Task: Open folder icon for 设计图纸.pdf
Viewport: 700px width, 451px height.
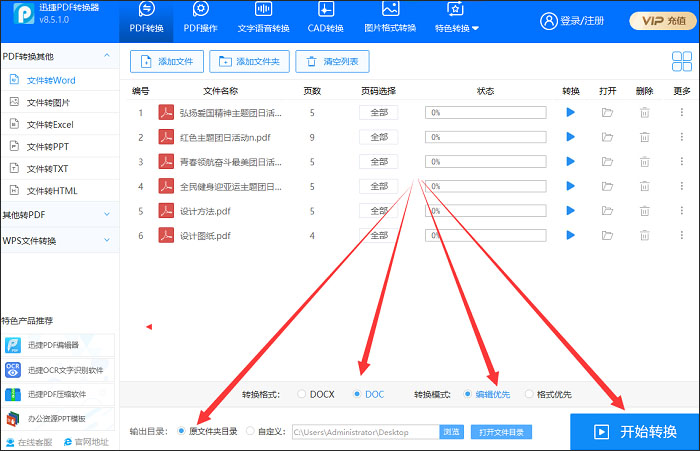Action: coord(607,235)
